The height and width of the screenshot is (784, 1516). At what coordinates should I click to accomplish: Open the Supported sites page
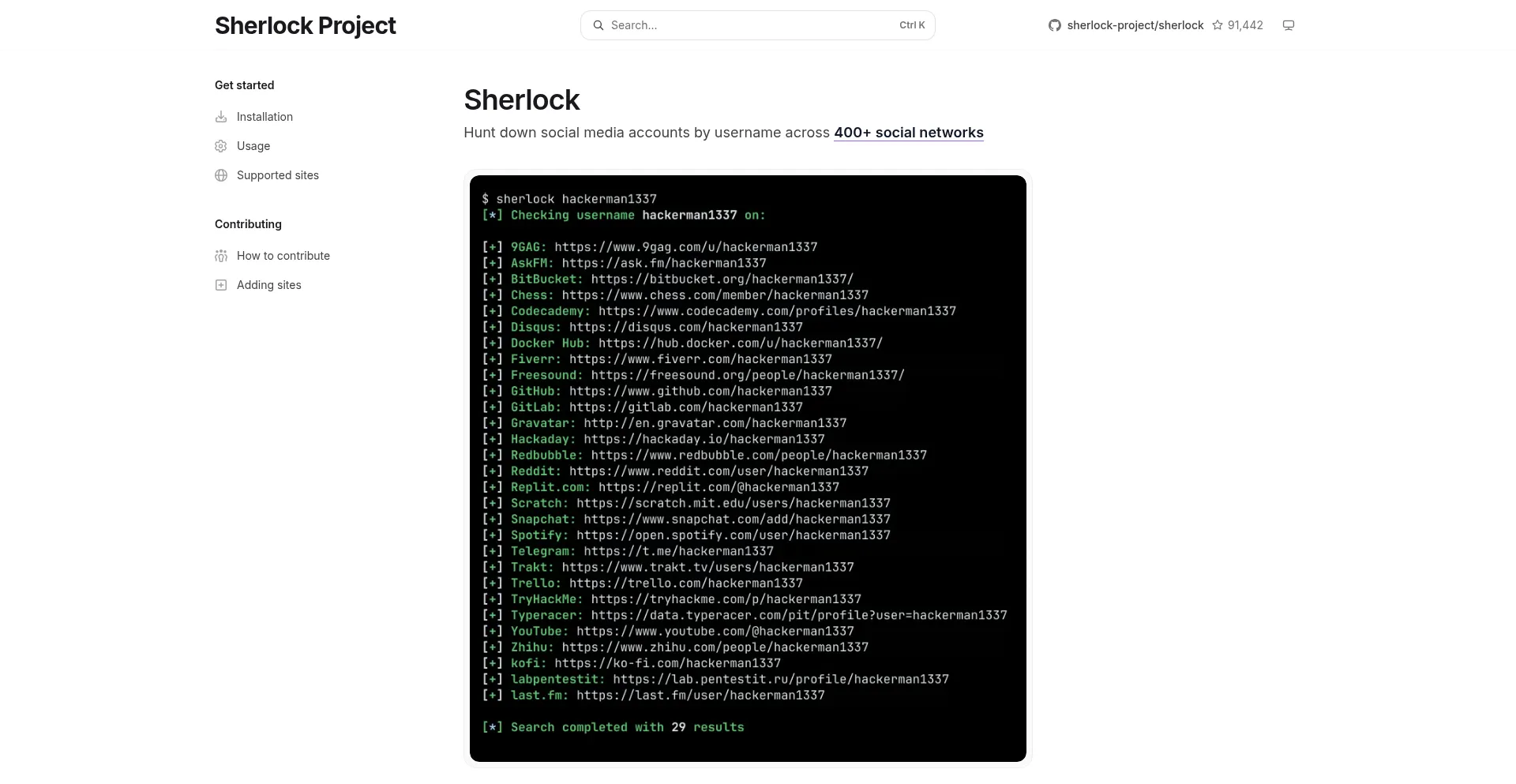pyautogui.click(x=278, y=175)
